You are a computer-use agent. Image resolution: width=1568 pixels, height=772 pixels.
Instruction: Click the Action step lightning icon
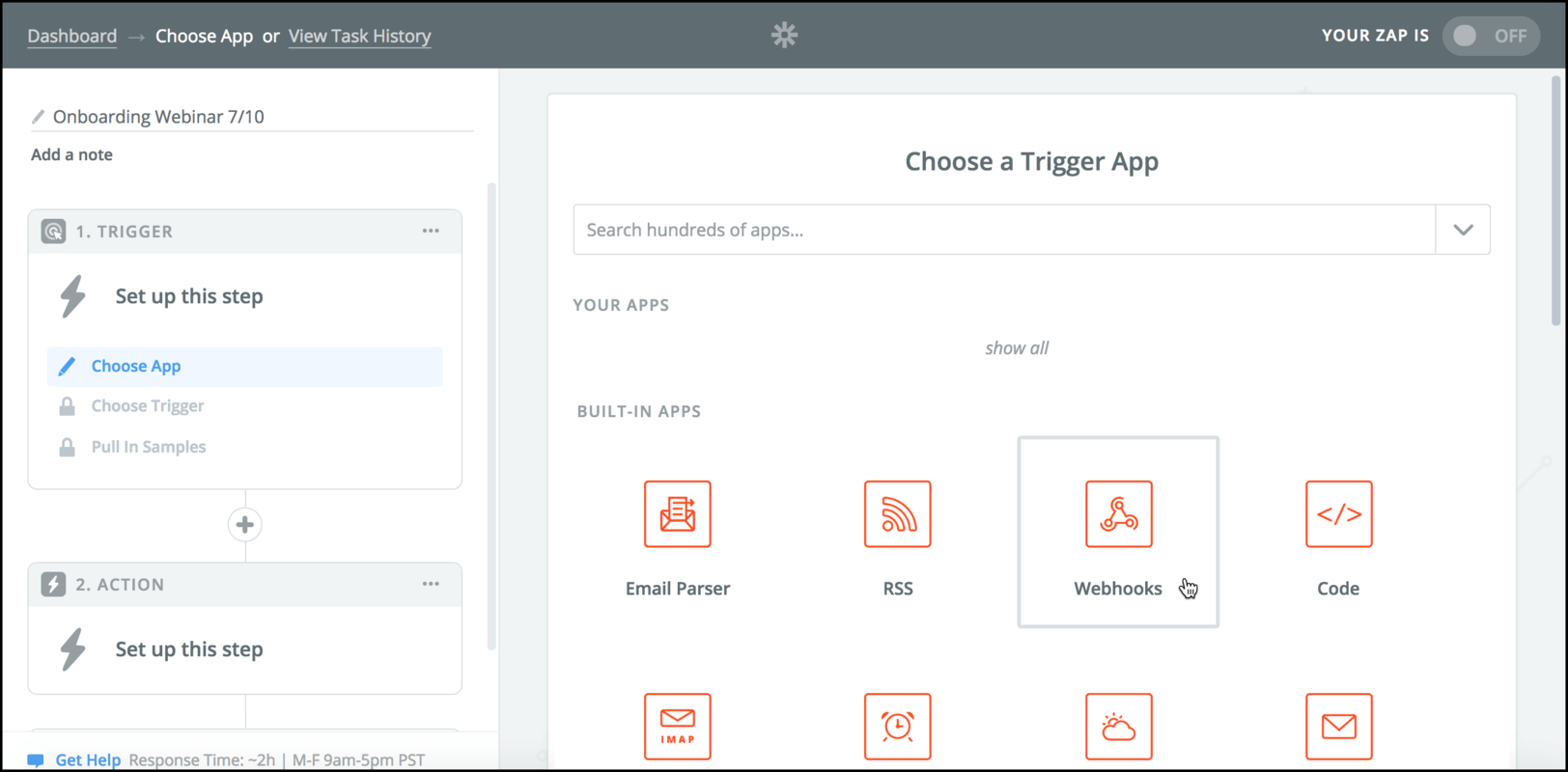click(x=53, y=585)
